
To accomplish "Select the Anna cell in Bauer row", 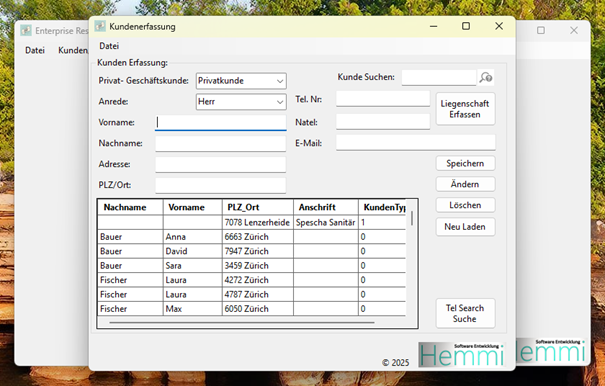I will pos(193,237).
